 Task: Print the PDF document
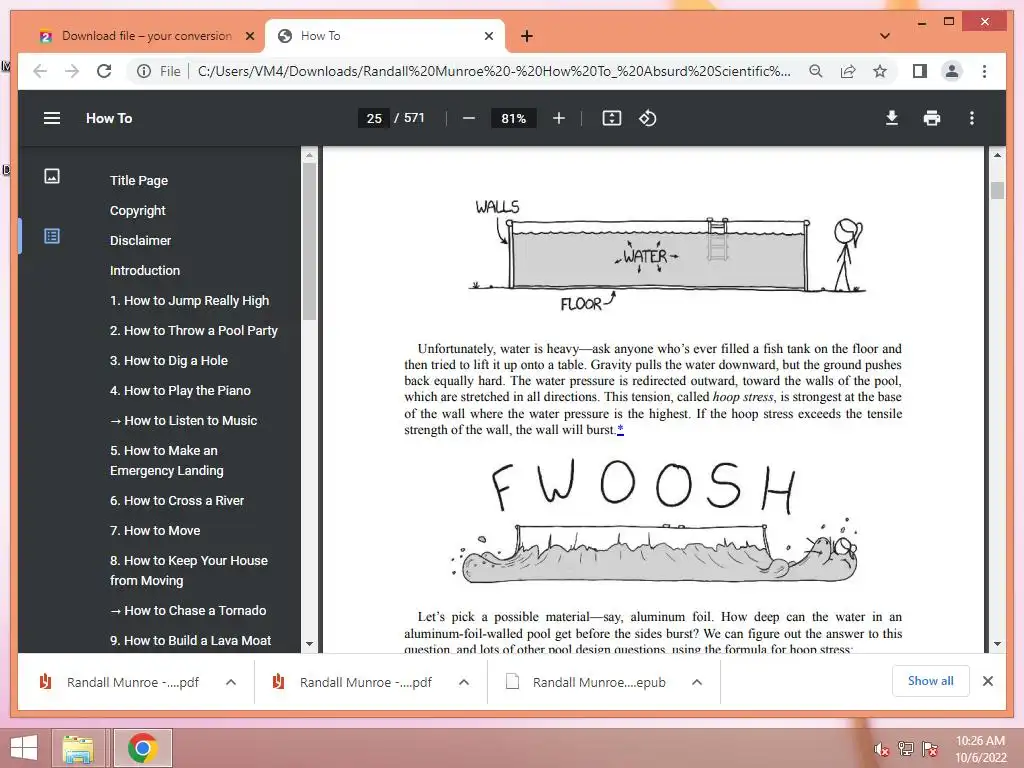(932, 118)
